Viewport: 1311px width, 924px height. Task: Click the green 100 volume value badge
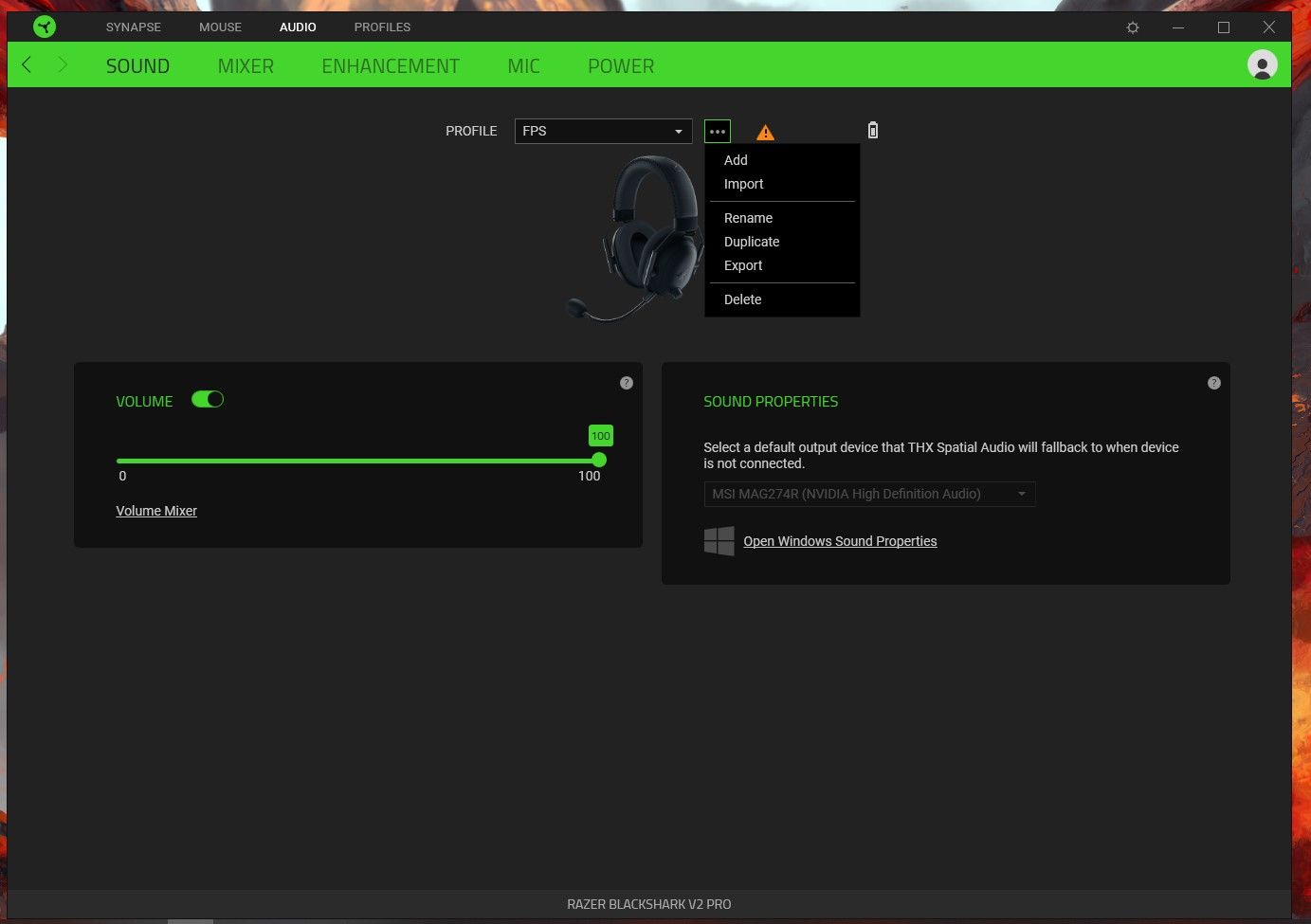pyautogui.click(x=601, y=436)
